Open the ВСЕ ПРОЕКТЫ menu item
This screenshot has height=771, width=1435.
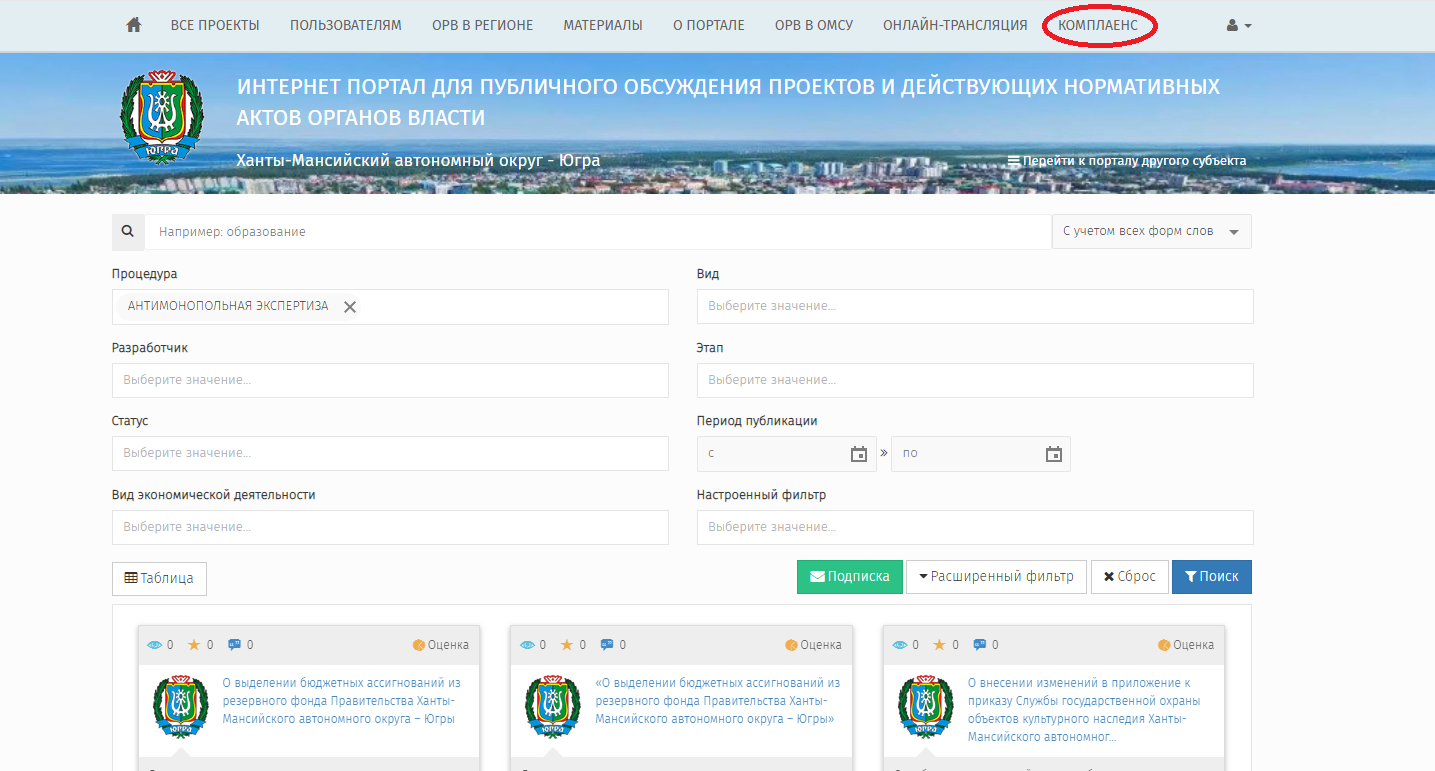click(215, 25)
